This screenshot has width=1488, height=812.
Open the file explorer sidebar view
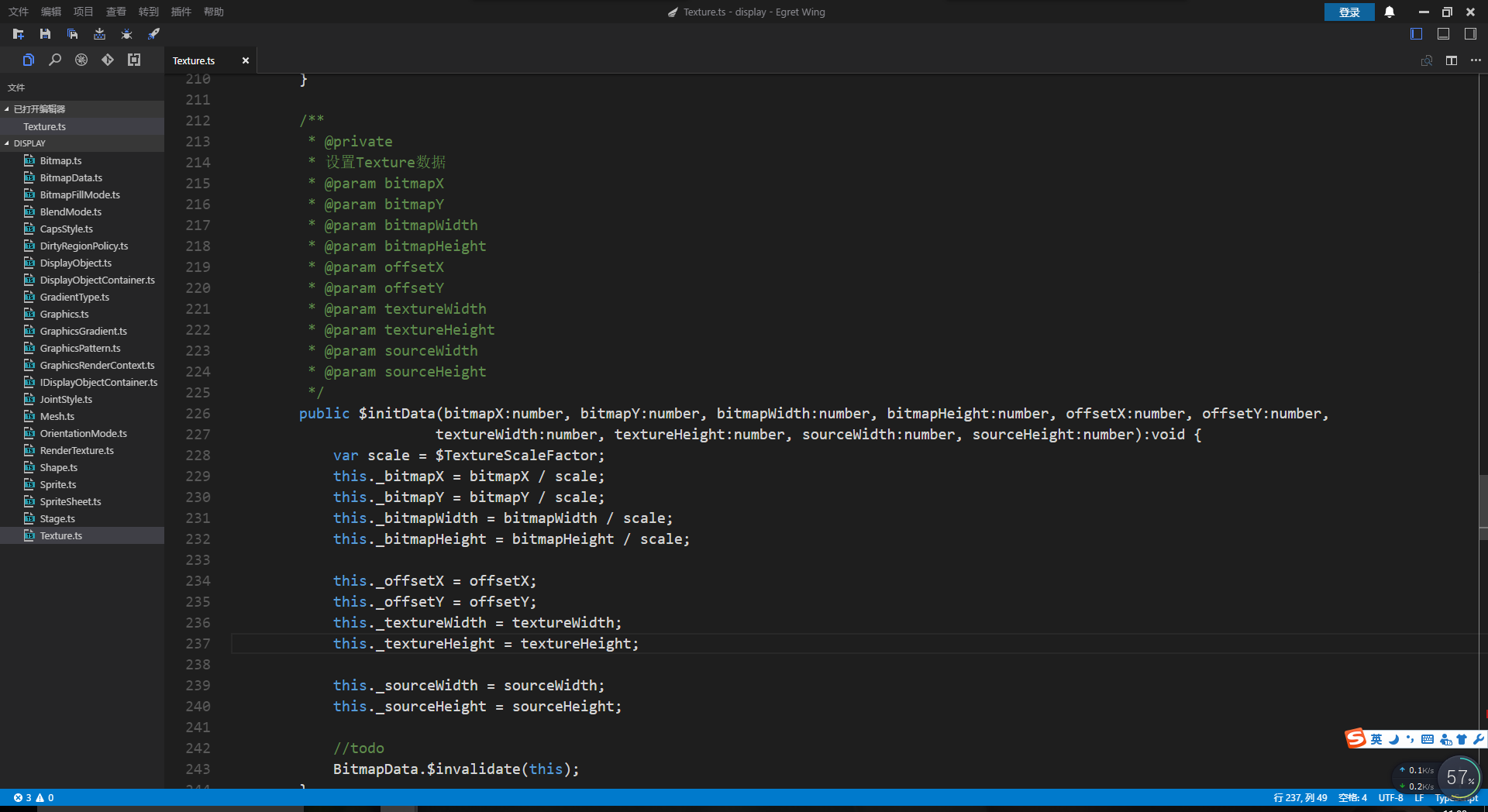[x=29, y=60]
